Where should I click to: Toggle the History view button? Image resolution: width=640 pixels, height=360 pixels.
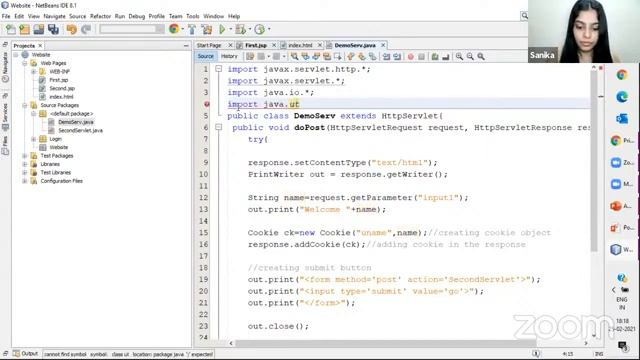(x=229, y=56)
